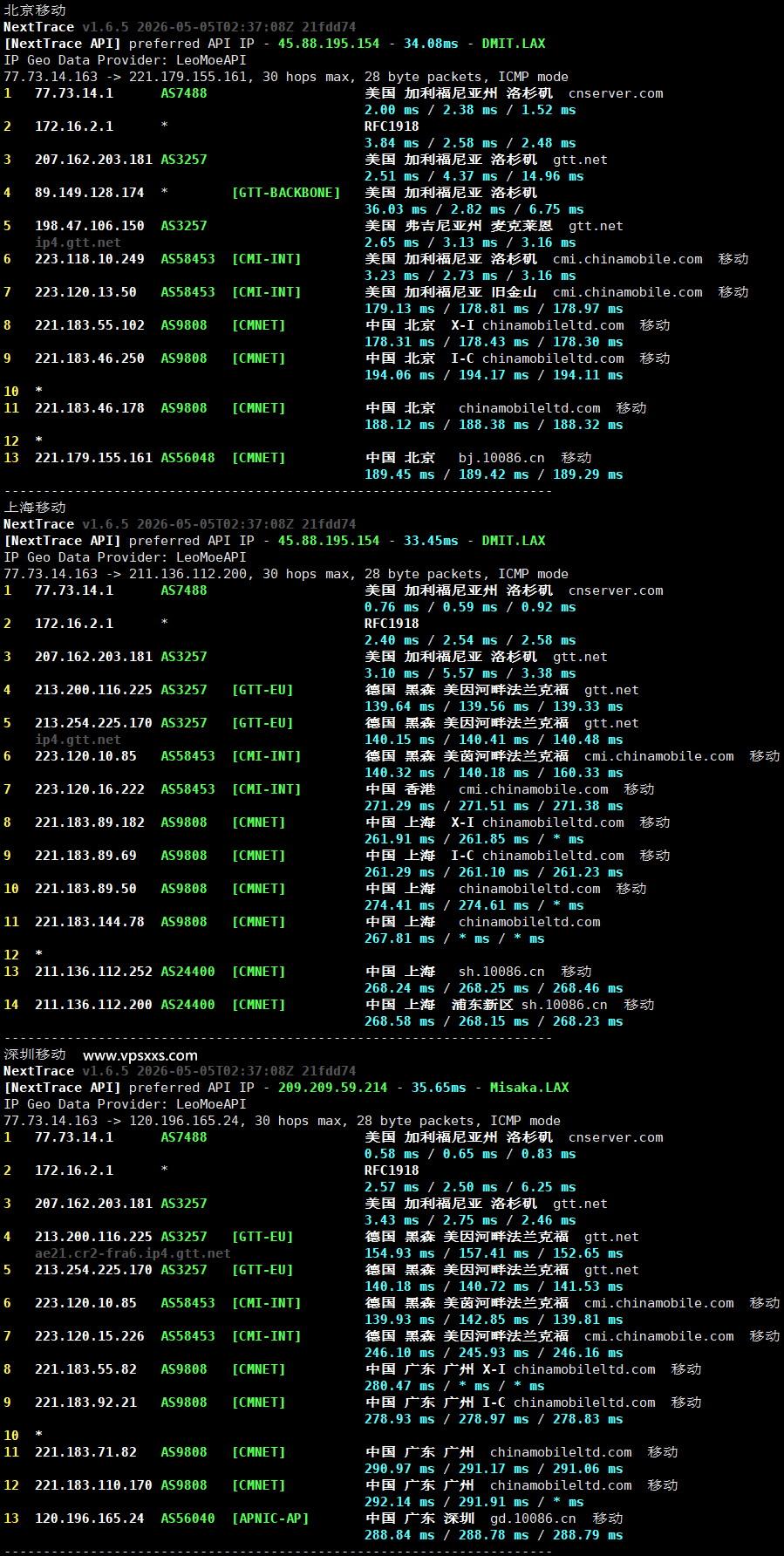Viewport: 784px width, 1556px height.
Task: Click hop IP "223.118.10.249"
Action: [90, 258]
